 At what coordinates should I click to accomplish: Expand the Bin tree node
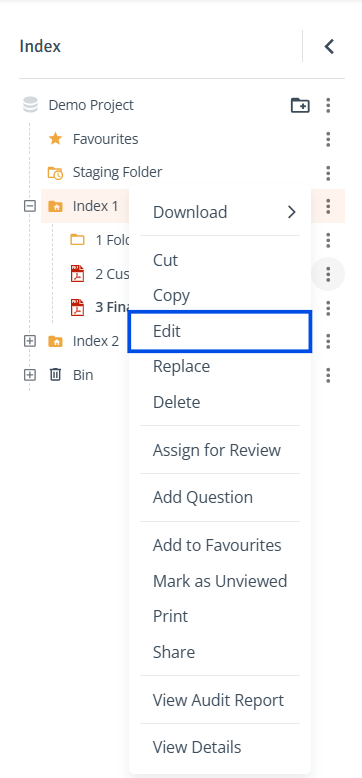coord(30,375)
